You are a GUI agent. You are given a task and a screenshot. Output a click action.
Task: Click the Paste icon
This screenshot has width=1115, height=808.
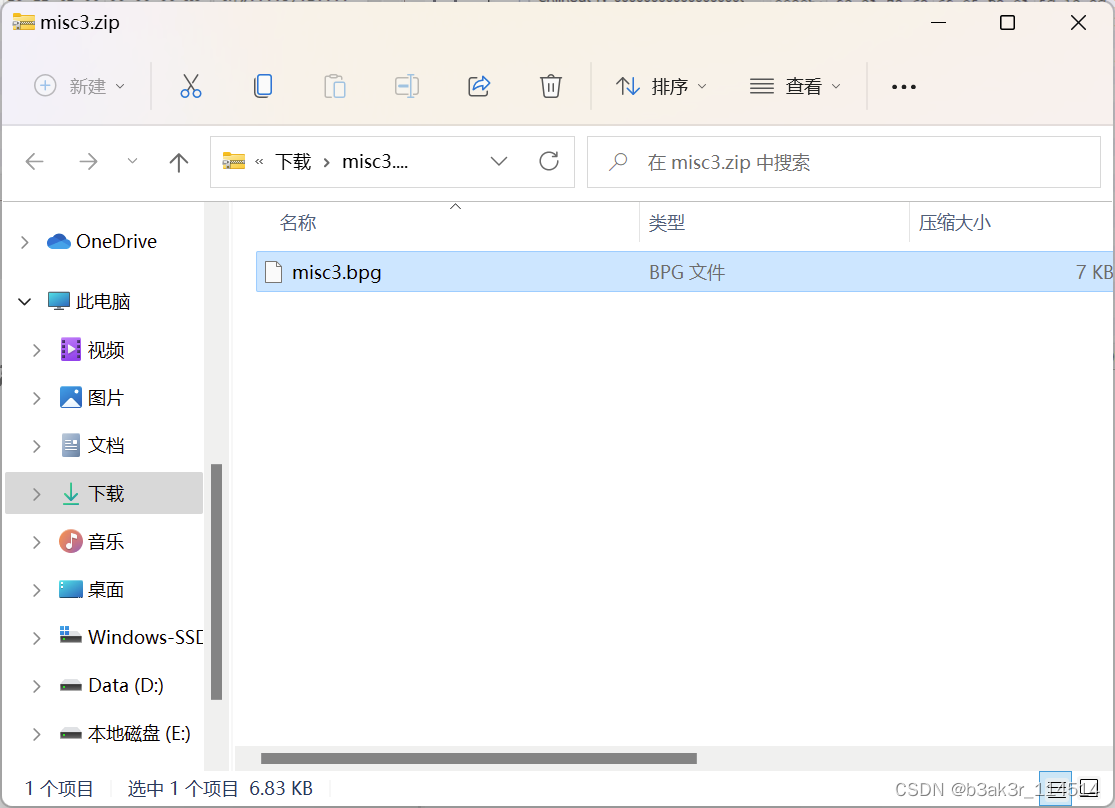point(335,86)
